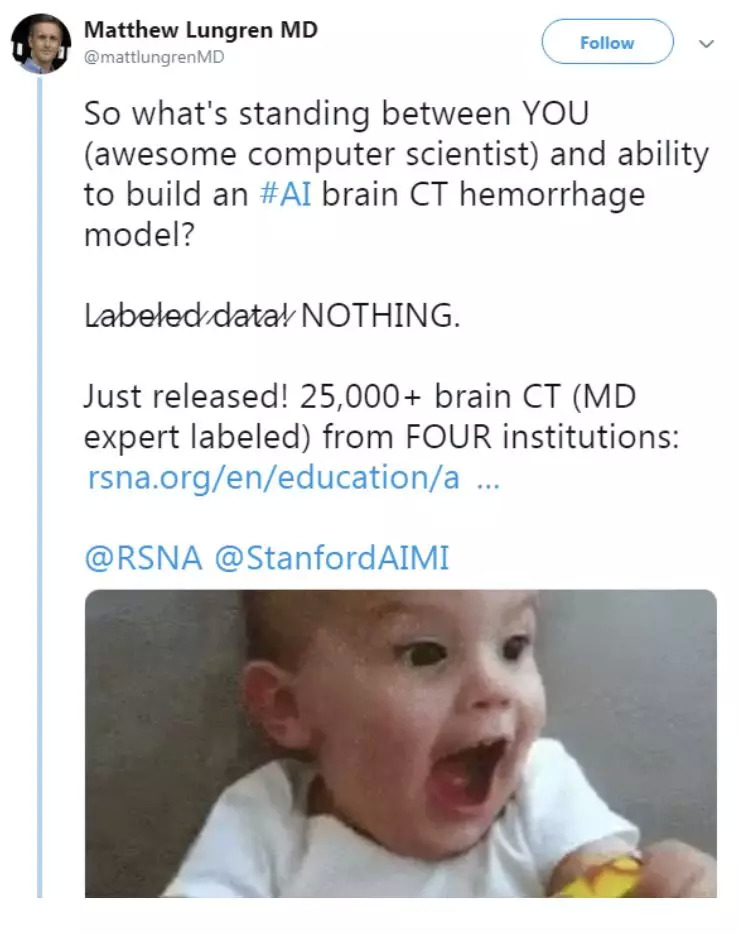The image size is (738, 934).
Task: Open the #AI hashtag
Action: 284,194
